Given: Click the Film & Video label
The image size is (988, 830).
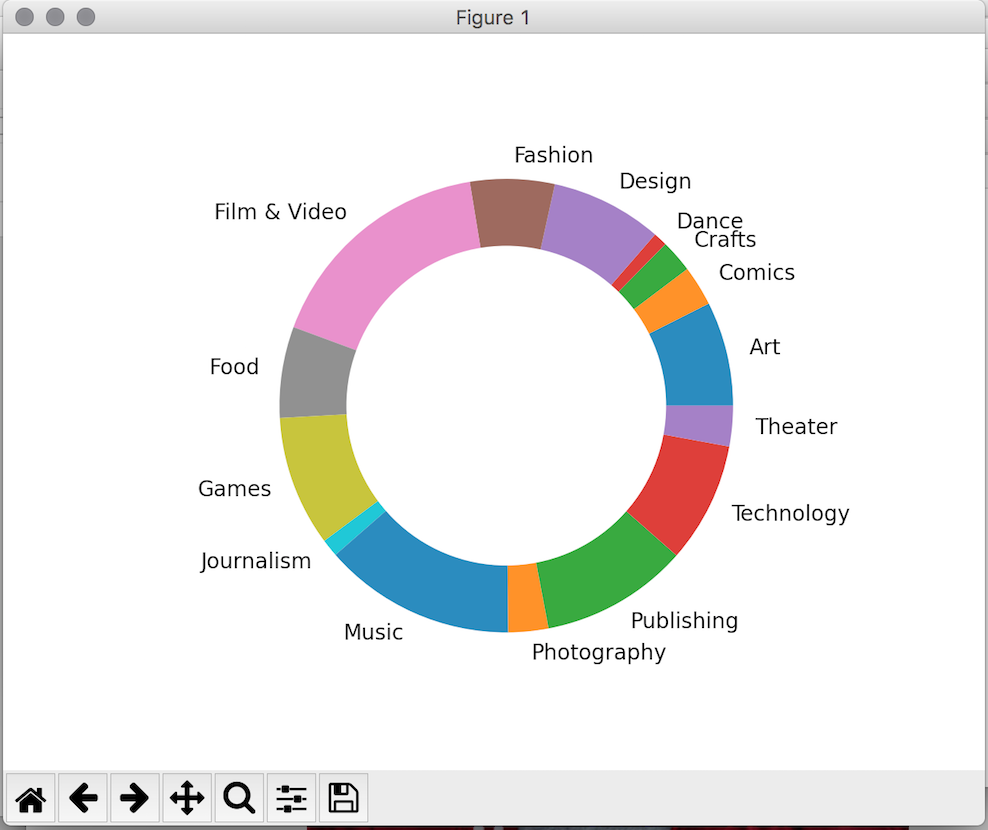Looking at the screenshot, I should pyautogui.click(x=280, y=212).
